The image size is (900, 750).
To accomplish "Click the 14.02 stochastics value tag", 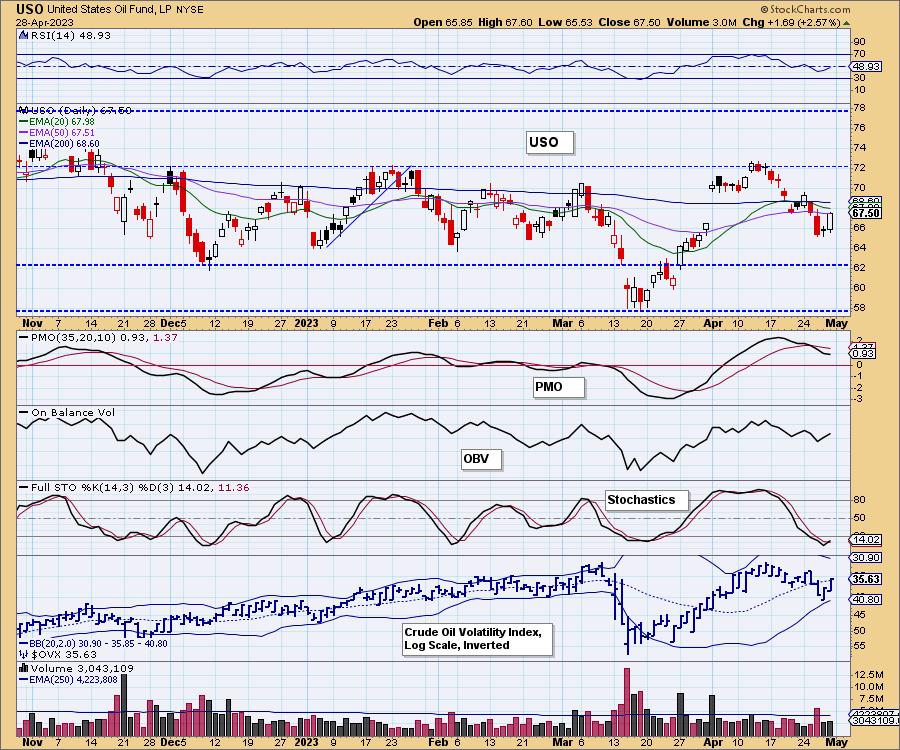I will click(x=866, y=539).
